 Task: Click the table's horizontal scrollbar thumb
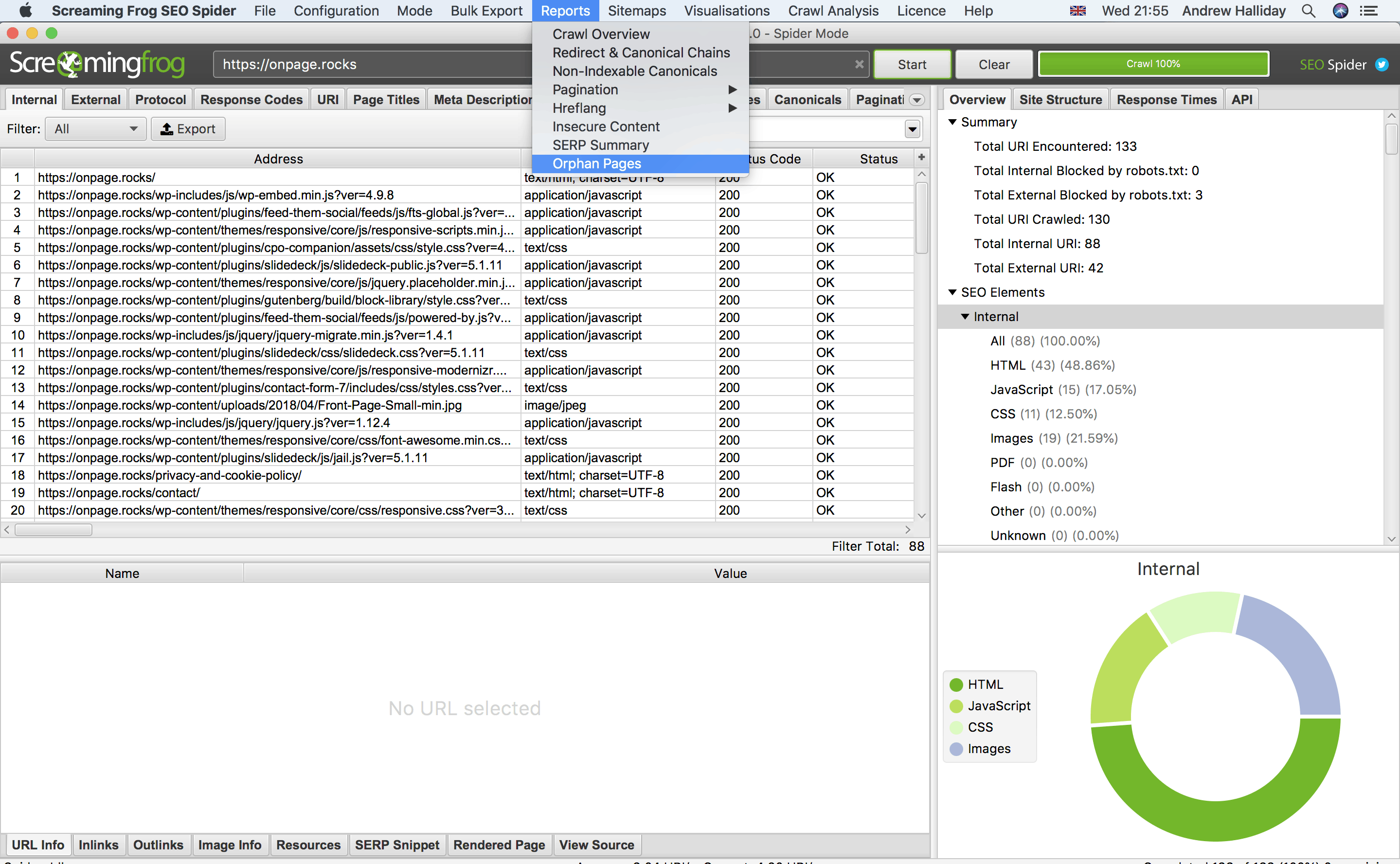coord(53,530)
